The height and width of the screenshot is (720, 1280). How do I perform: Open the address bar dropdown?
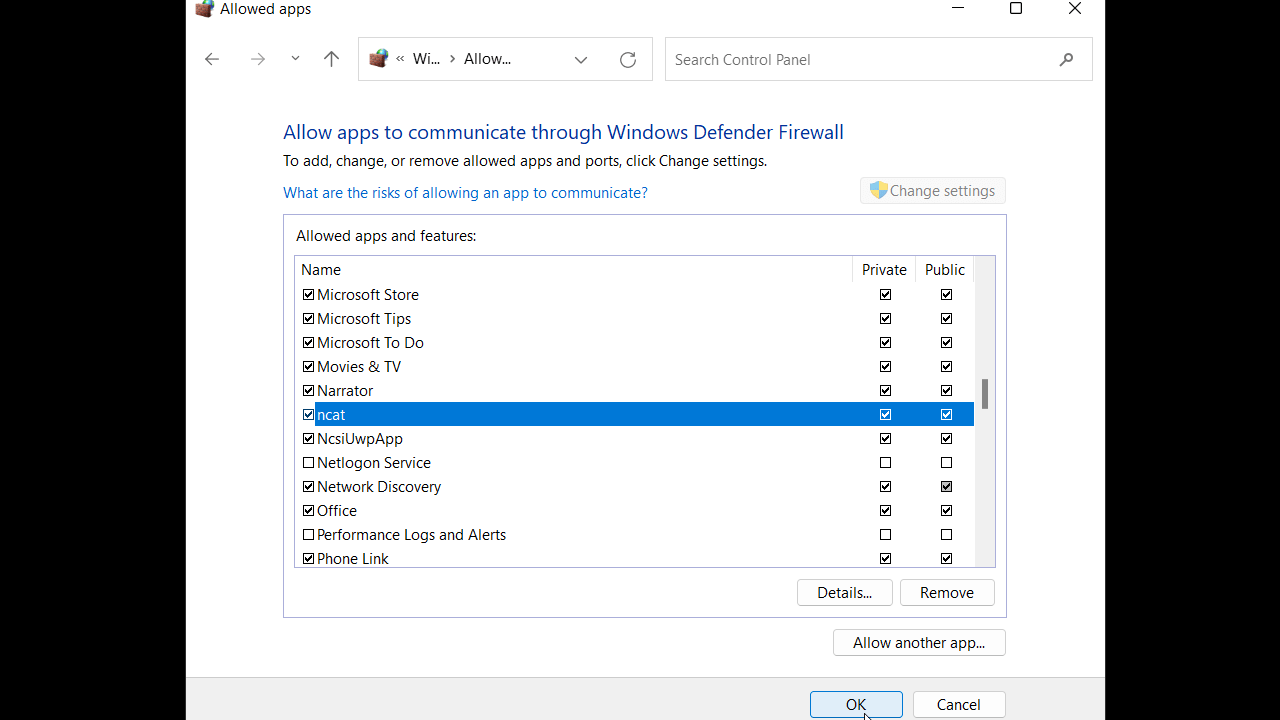(x=580, y=59)
